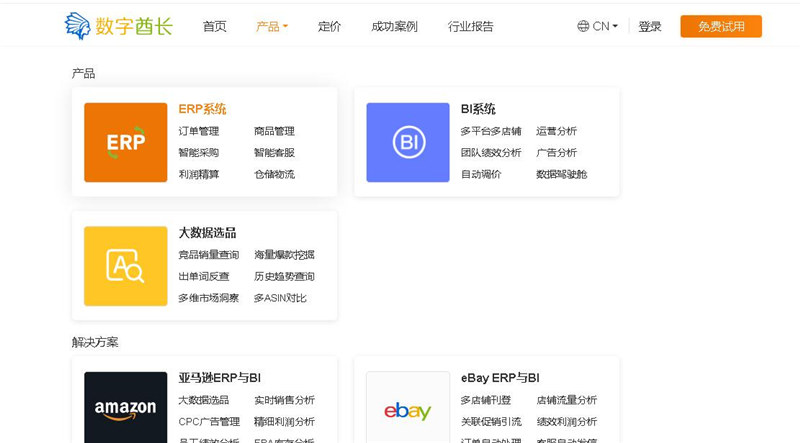Screen dimensions: 800x443
Task: Select 绩效利润分析 under eBay
Action: 567,422
